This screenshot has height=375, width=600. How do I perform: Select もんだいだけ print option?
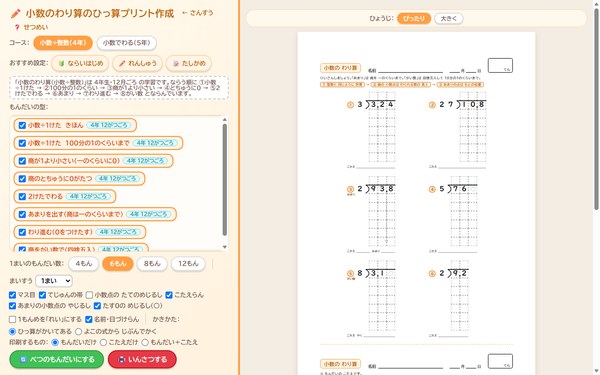55,342
